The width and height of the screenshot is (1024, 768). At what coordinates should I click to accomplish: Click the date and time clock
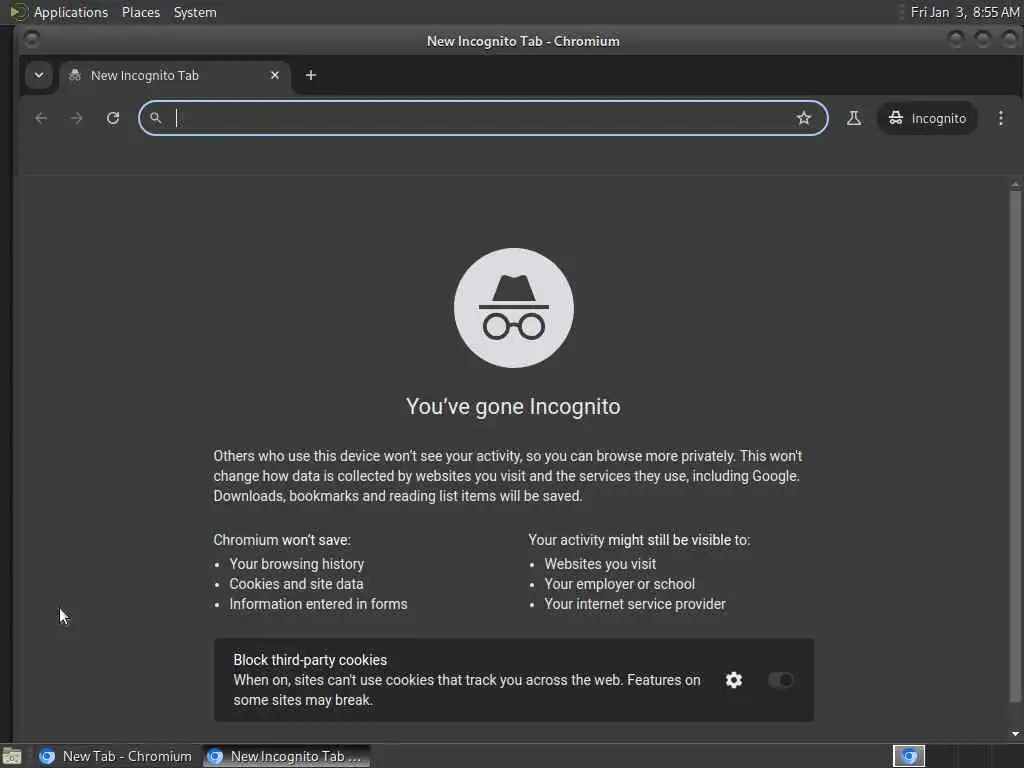click(965, 12)
